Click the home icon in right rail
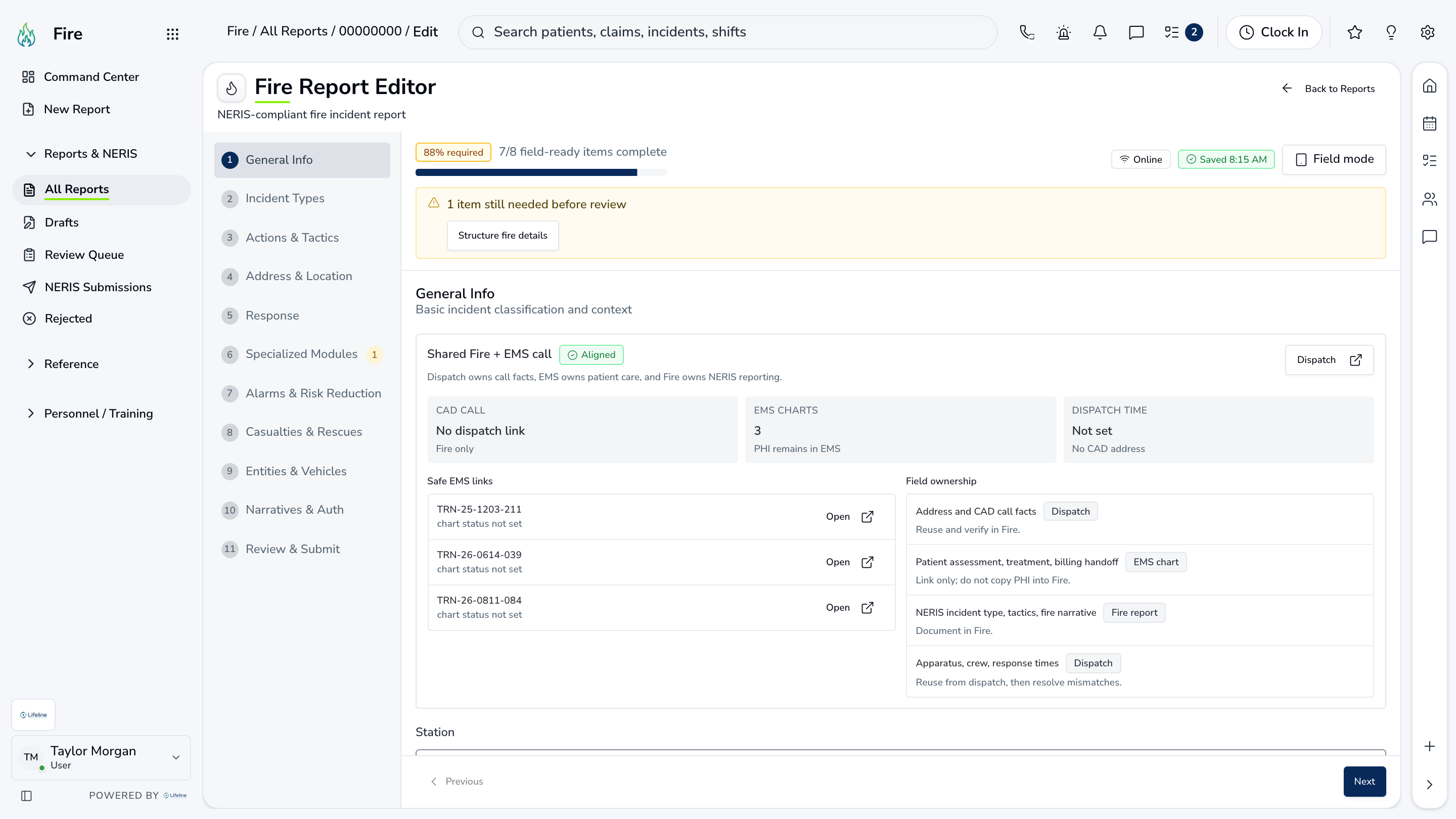Image resolution: width=1456 pixels, height=819 pixels. pos(1429,86)
